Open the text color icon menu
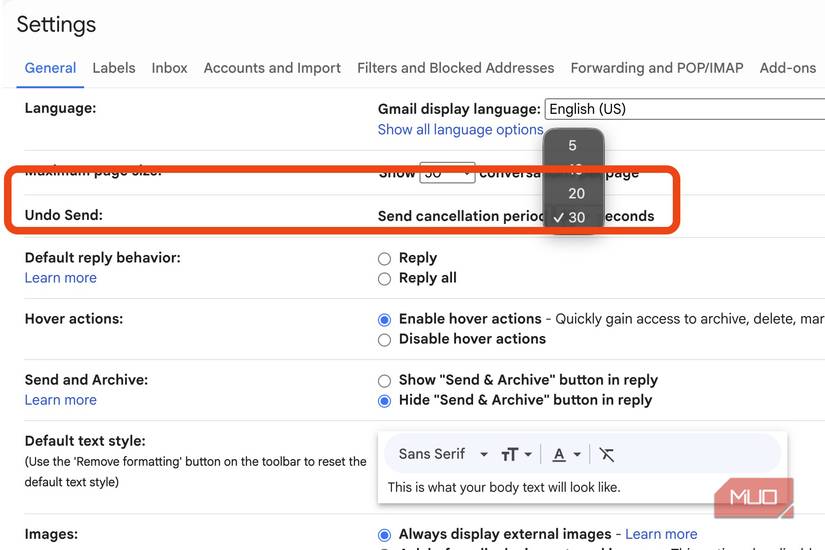The height and width of the screenshot is (550, 825). [566, 454]
